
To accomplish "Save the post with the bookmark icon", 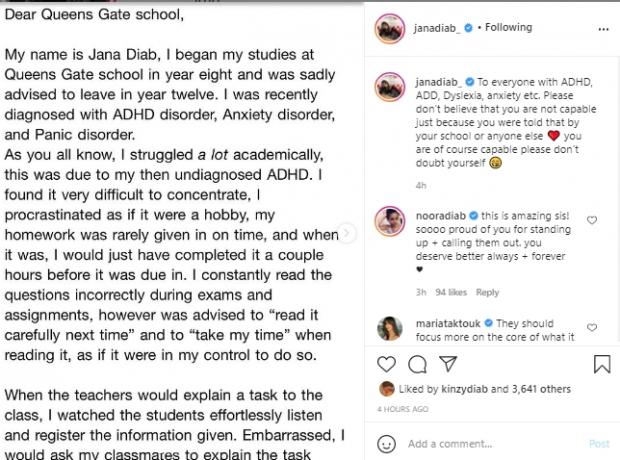I will click(x=601, y=363).
